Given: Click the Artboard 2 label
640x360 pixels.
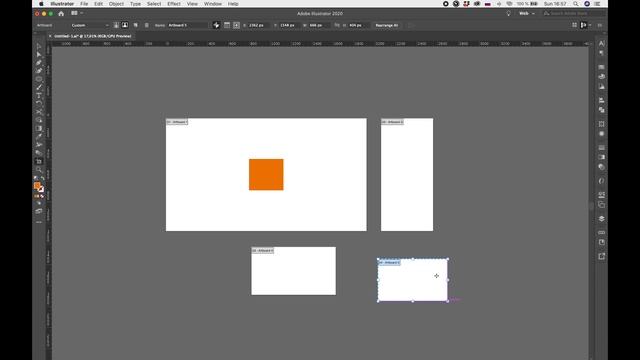Looking at the screenshot, I should [392, 122].
